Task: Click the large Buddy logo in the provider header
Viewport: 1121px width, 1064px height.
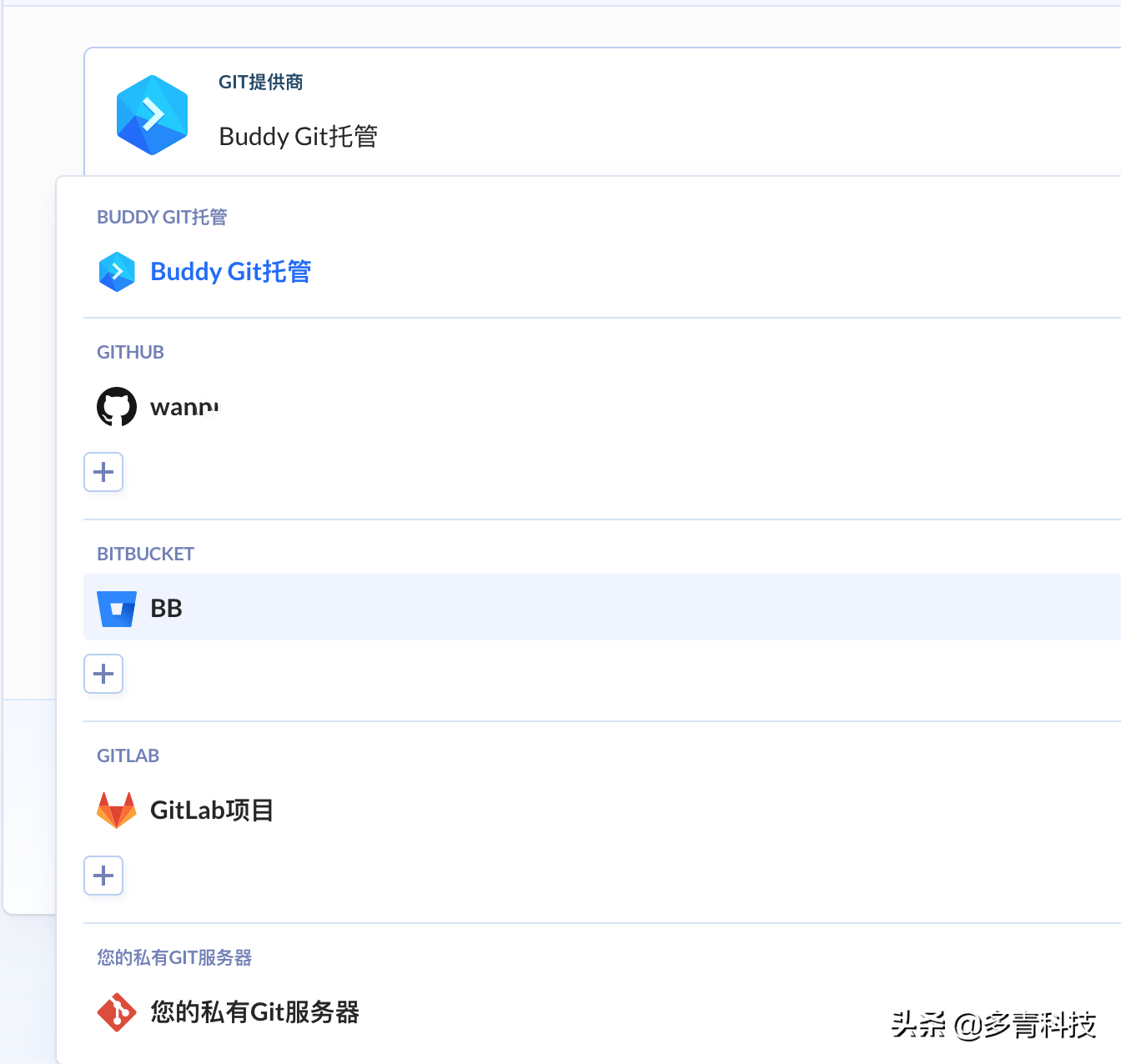Action: click(152, 115)
